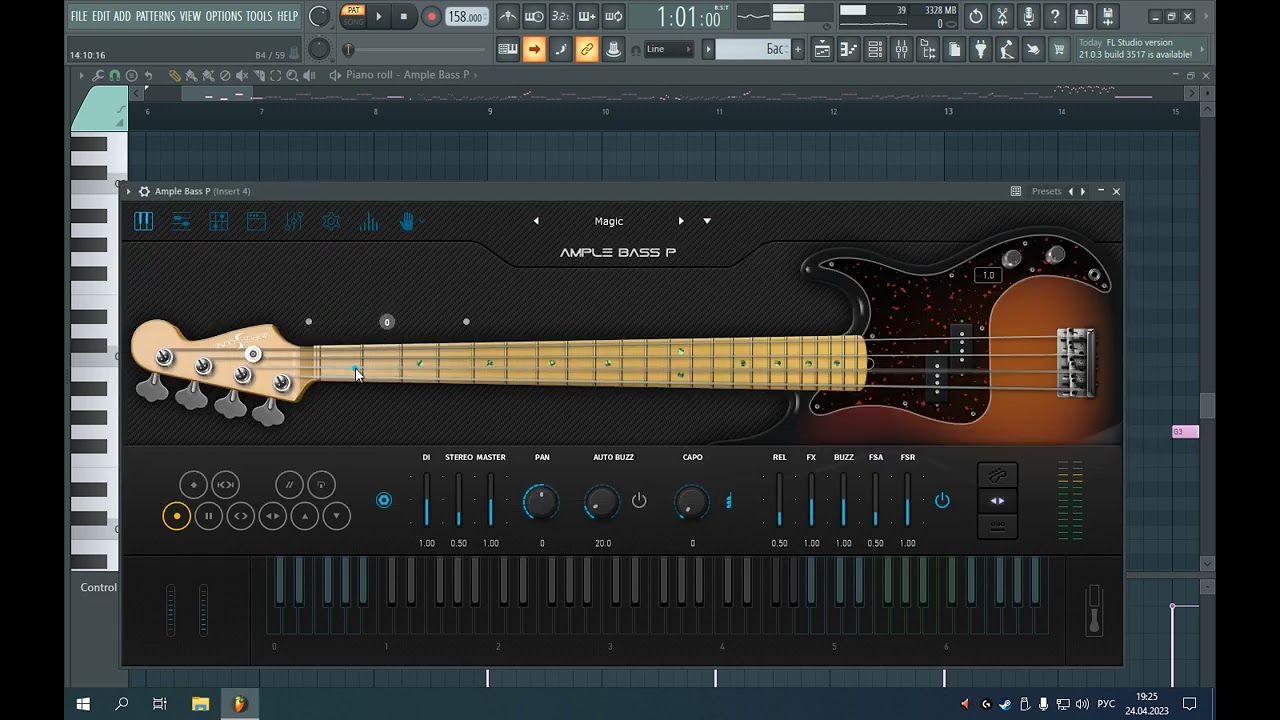Open the FILE menu
Image resolution: width=1280 pixels, height=720 pixels.
click(x=79, y=16)
